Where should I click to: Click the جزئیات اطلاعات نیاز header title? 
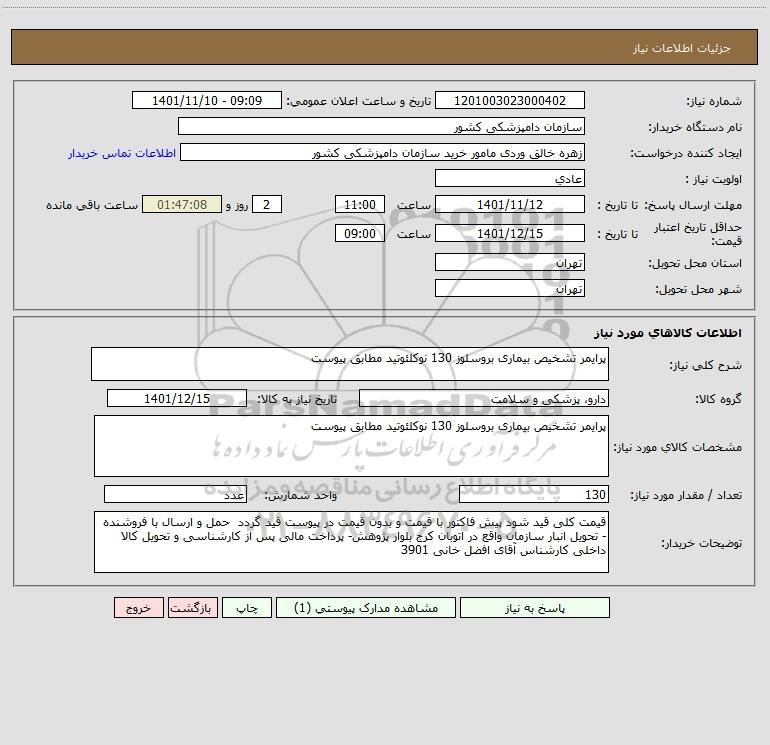682,48
